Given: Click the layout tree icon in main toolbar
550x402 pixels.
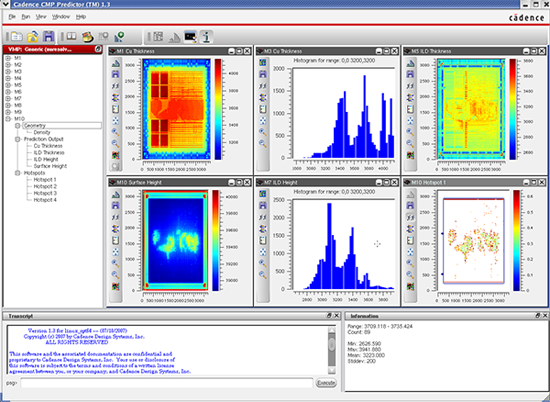Looking at the screenshot, I should point(158,36).
